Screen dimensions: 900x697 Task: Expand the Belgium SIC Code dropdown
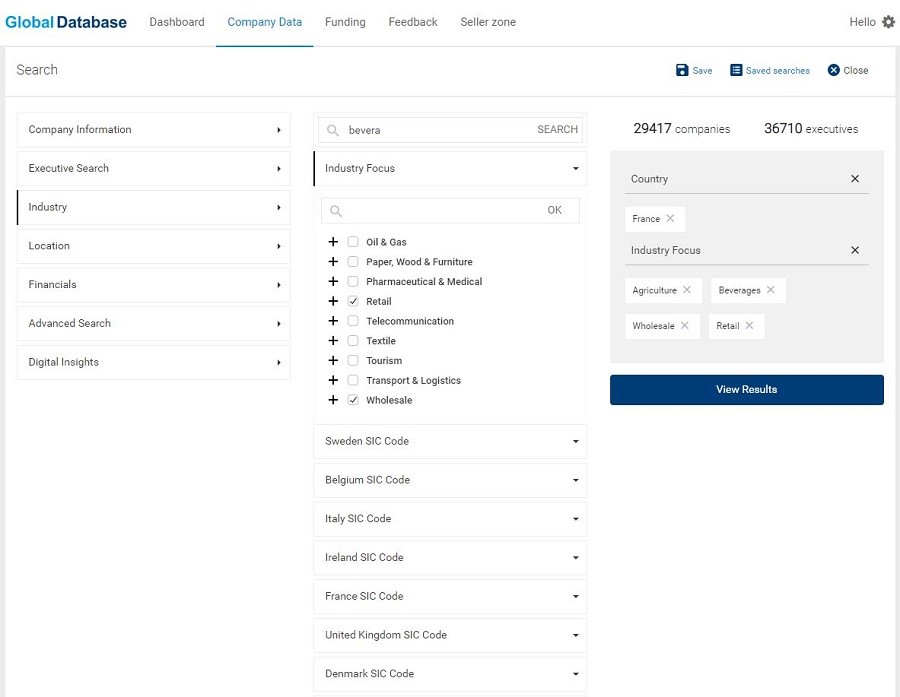pos(450,480)
